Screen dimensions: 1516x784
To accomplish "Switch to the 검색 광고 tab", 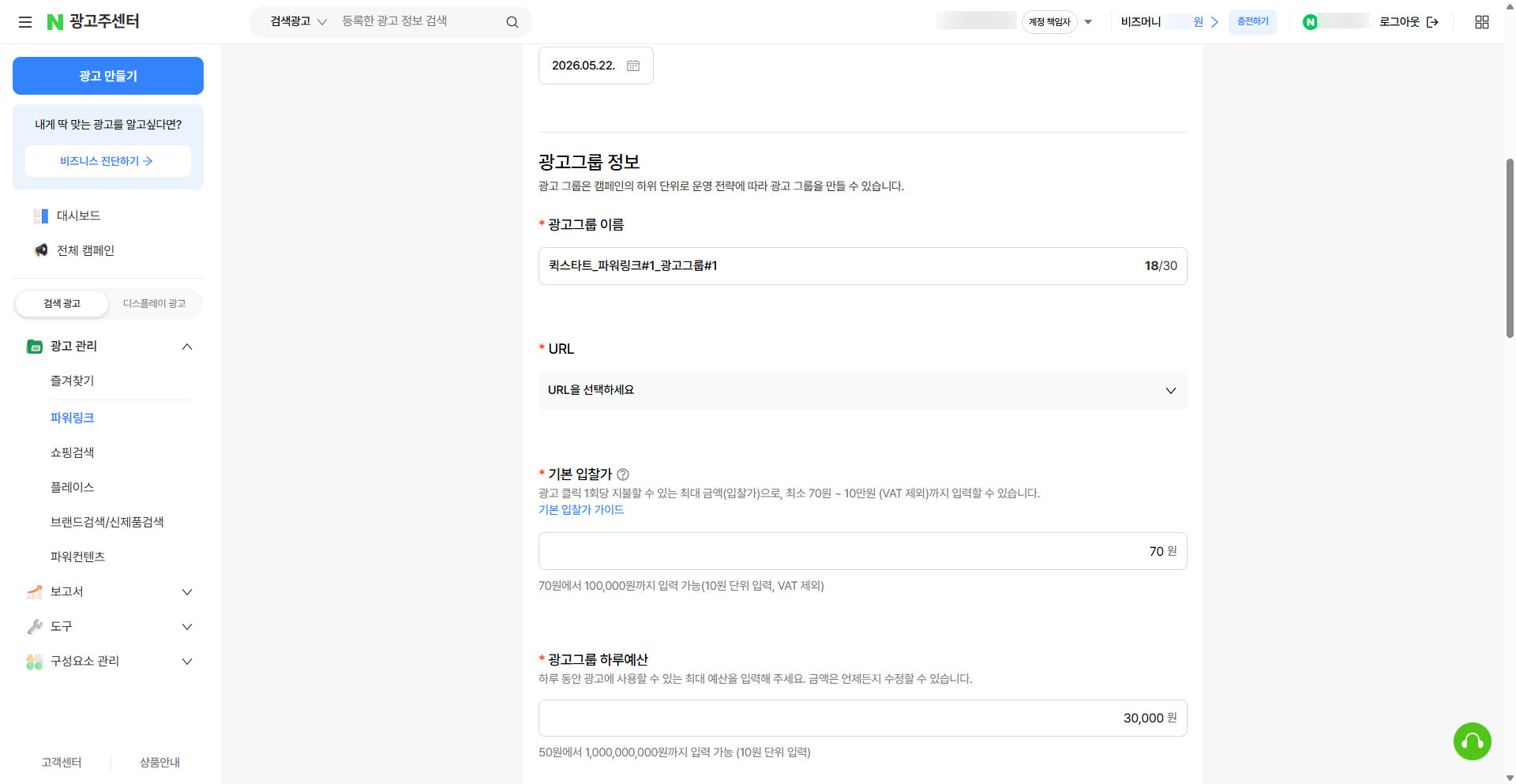I will (x=62, y=304).
